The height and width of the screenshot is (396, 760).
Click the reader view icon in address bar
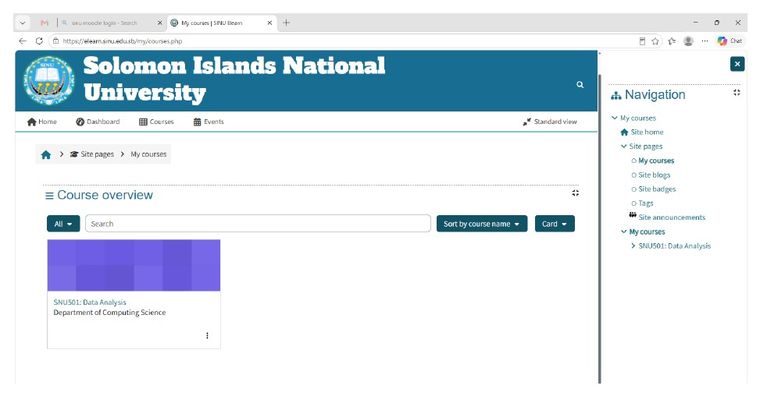(x=642, y=41)
